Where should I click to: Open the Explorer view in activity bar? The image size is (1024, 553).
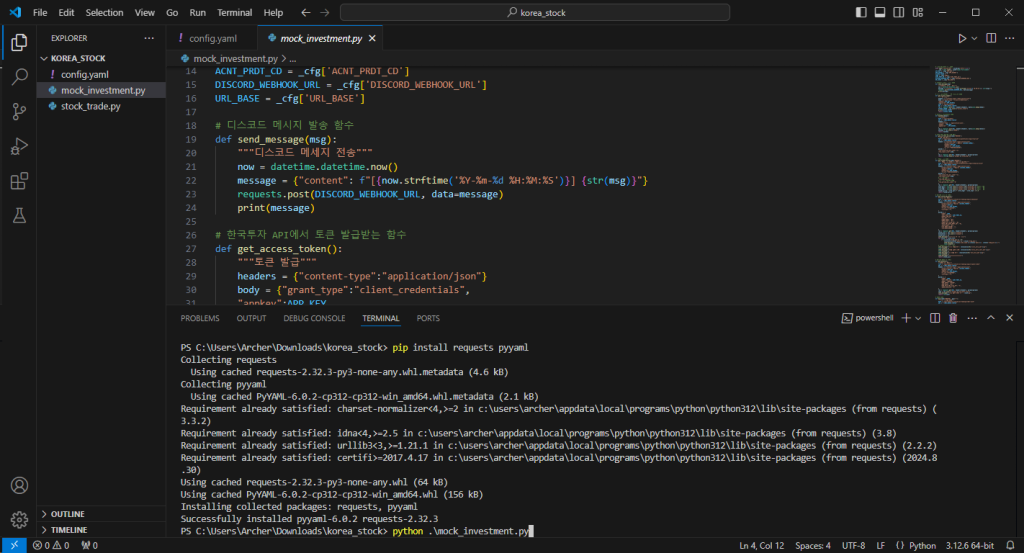click(19, 42)
